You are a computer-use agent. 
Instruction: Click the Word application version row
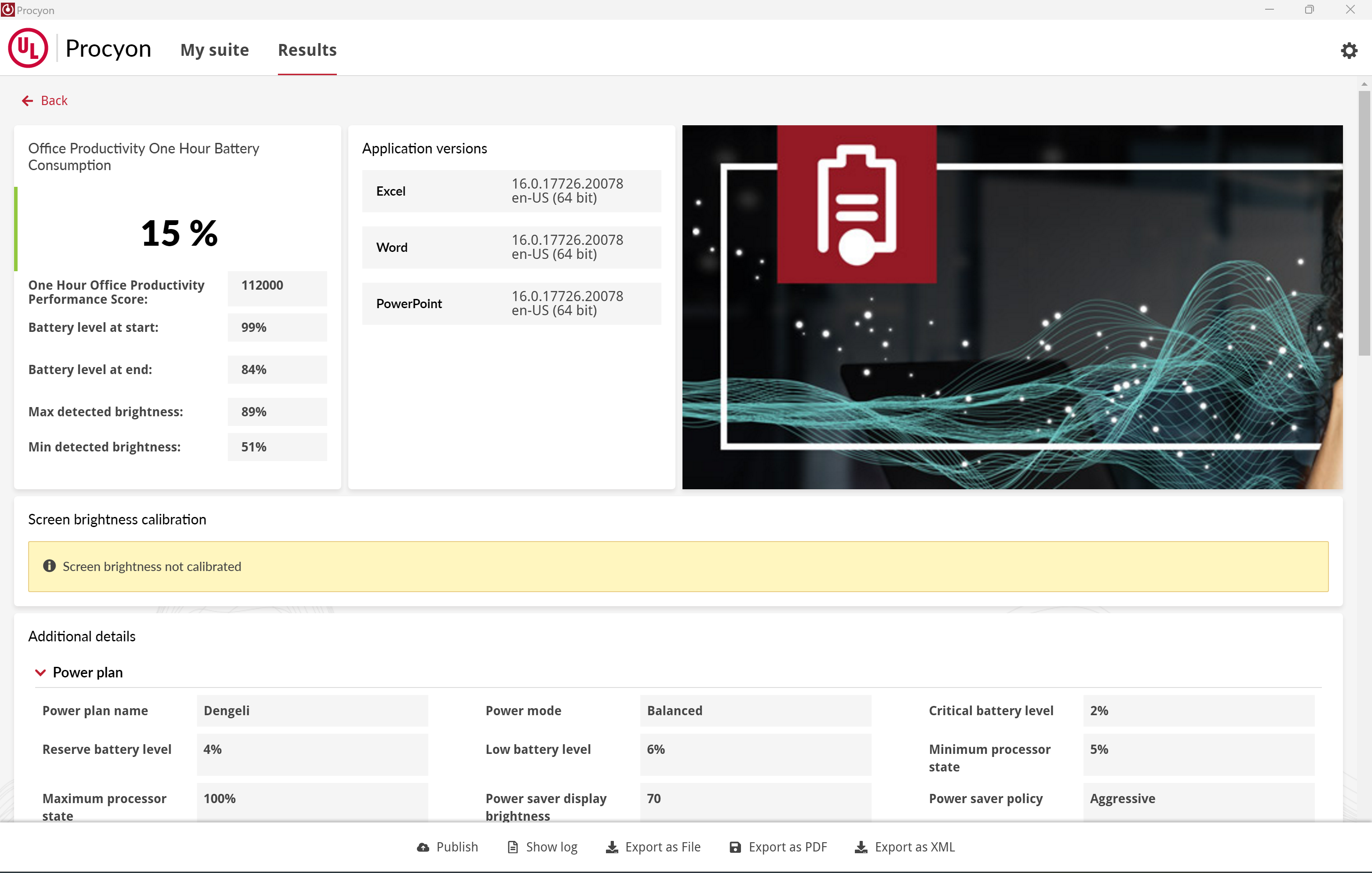pyautogui.click(x=511, y=248)
